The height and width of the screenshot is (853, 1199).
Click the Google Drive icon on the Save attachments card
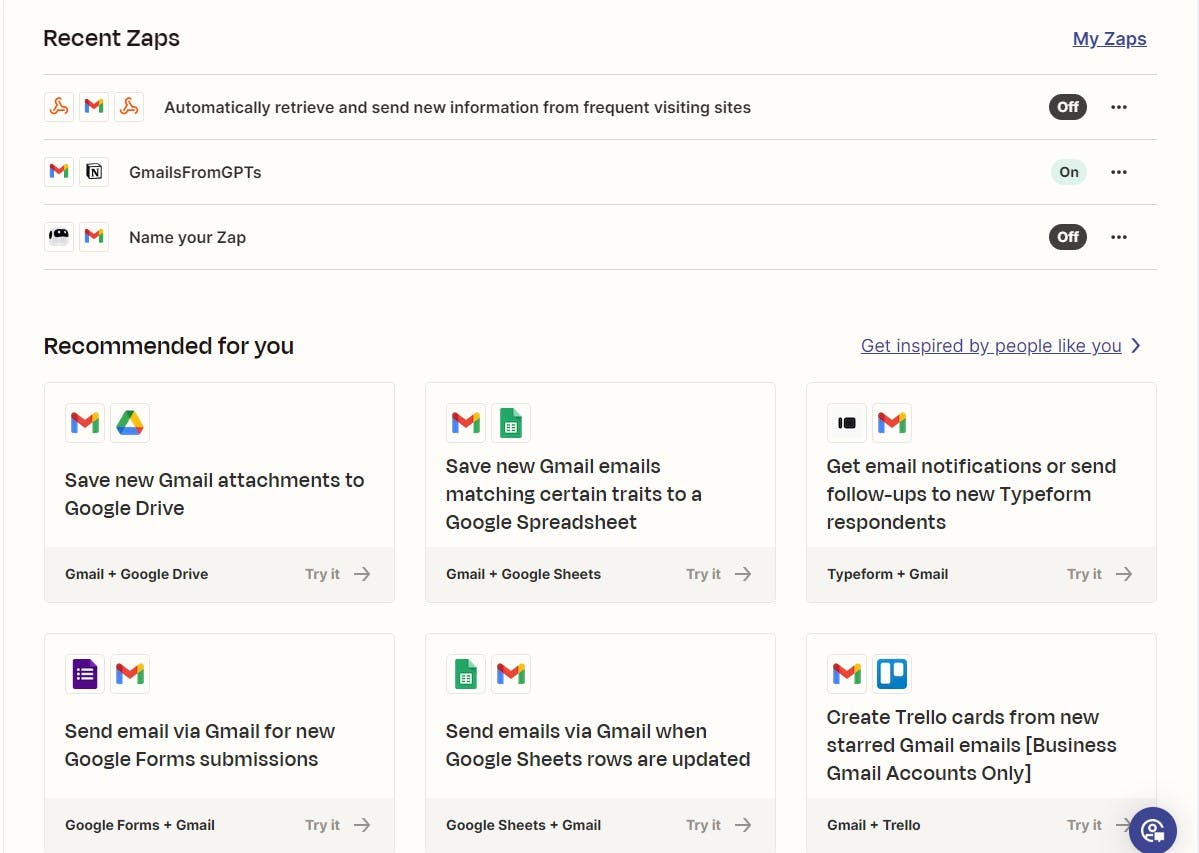[x=130, y=423]
